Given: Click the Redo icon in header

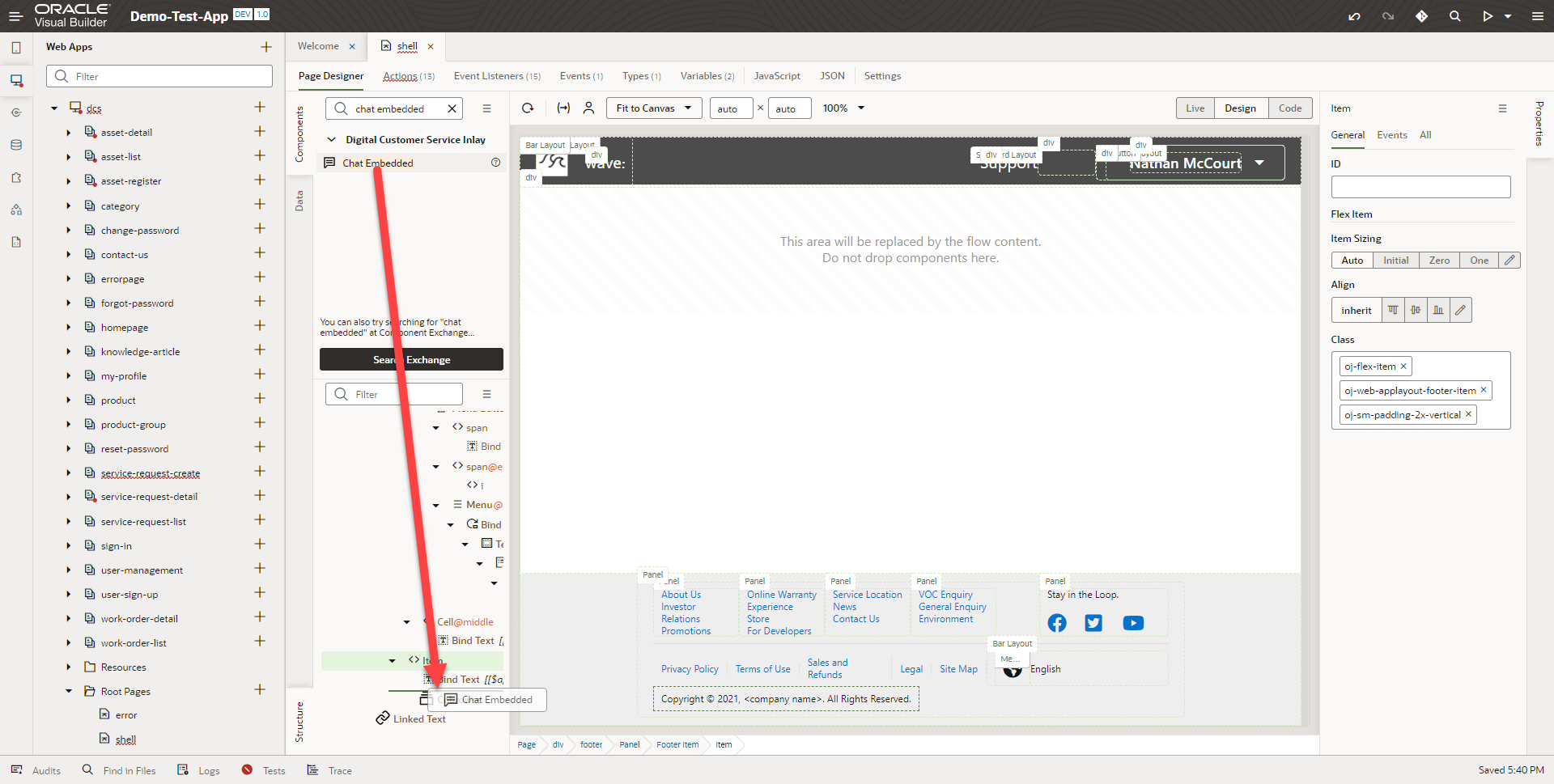Looking at the screenshot, I should (1388, 16).
